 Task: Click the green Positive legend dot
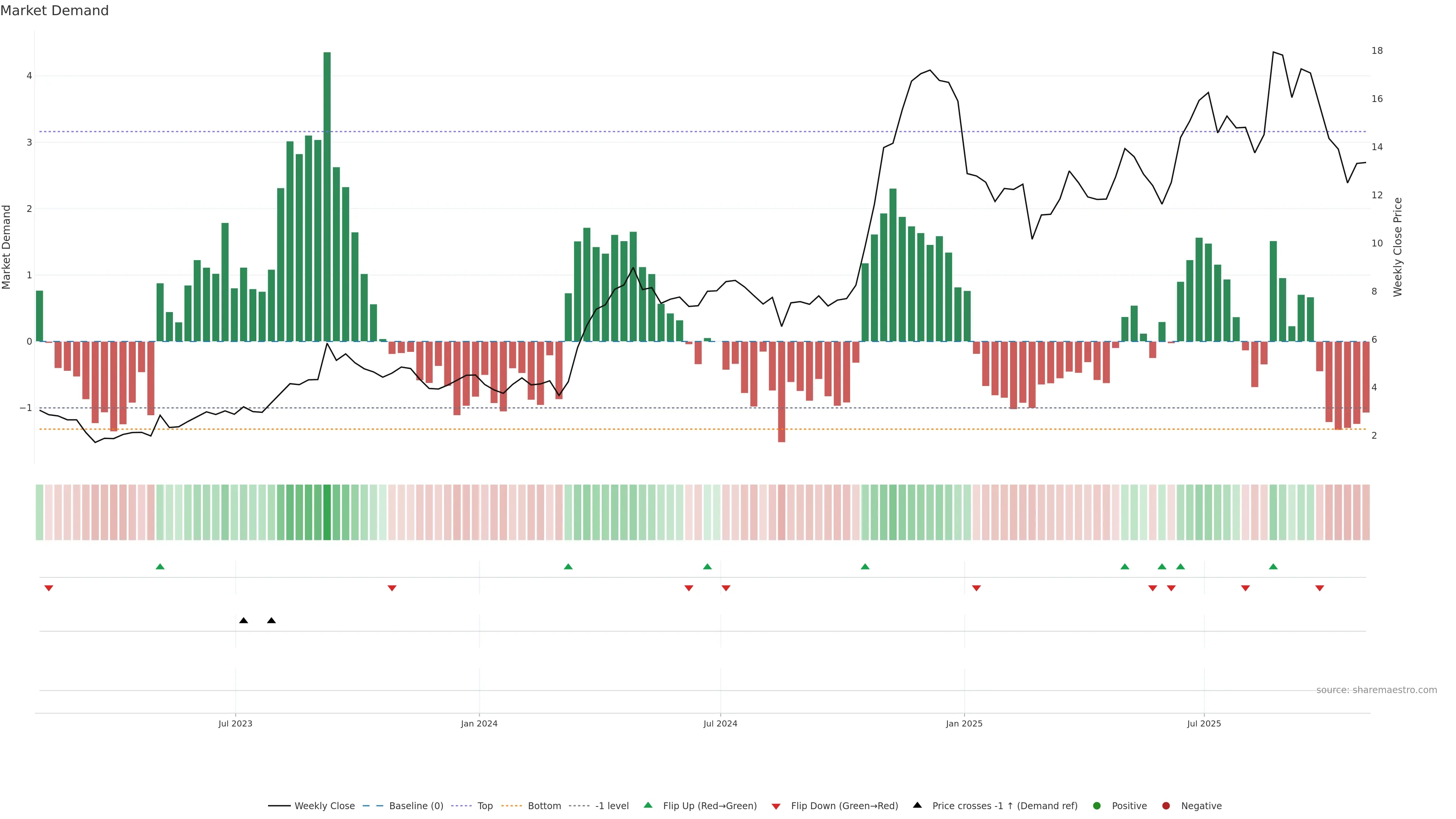click(1097, 805)
